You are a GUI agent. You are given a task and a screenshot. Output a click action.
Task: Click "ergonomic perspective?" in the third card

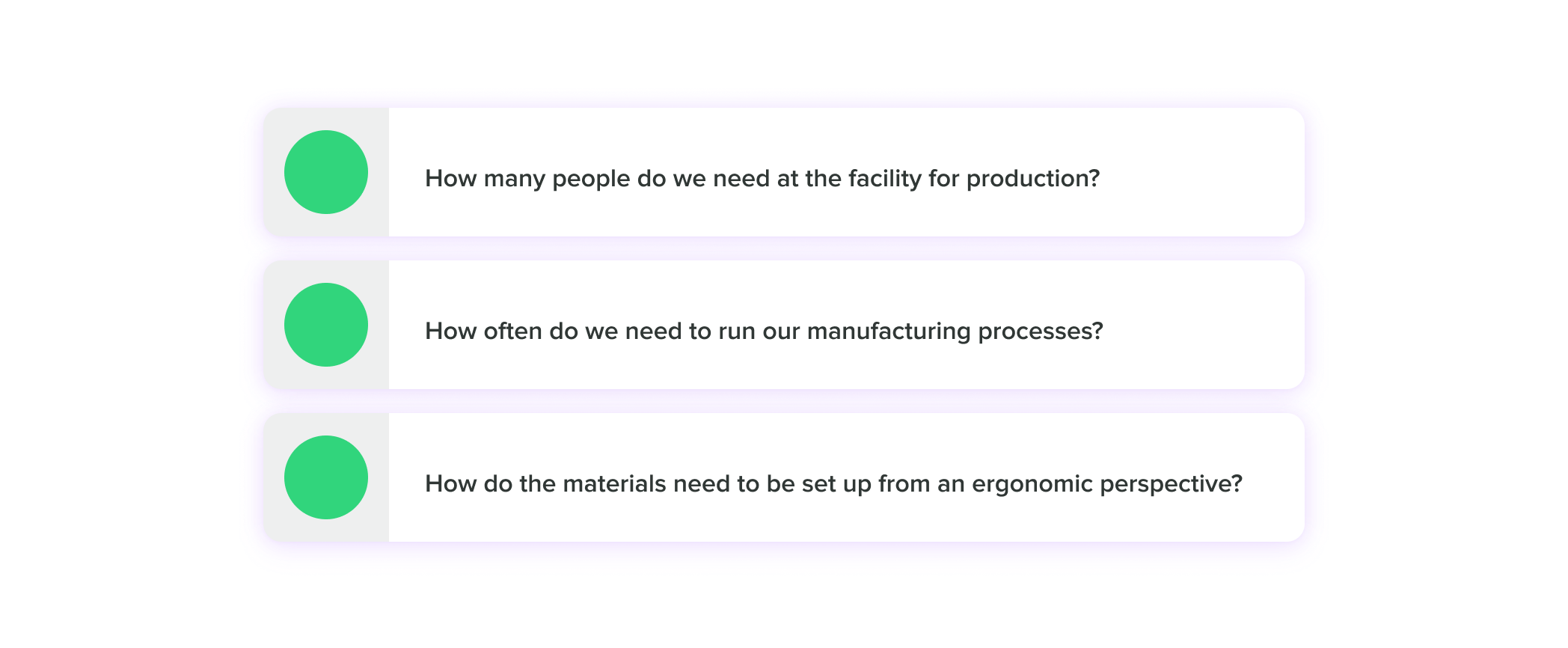[x=1107, y=484]
